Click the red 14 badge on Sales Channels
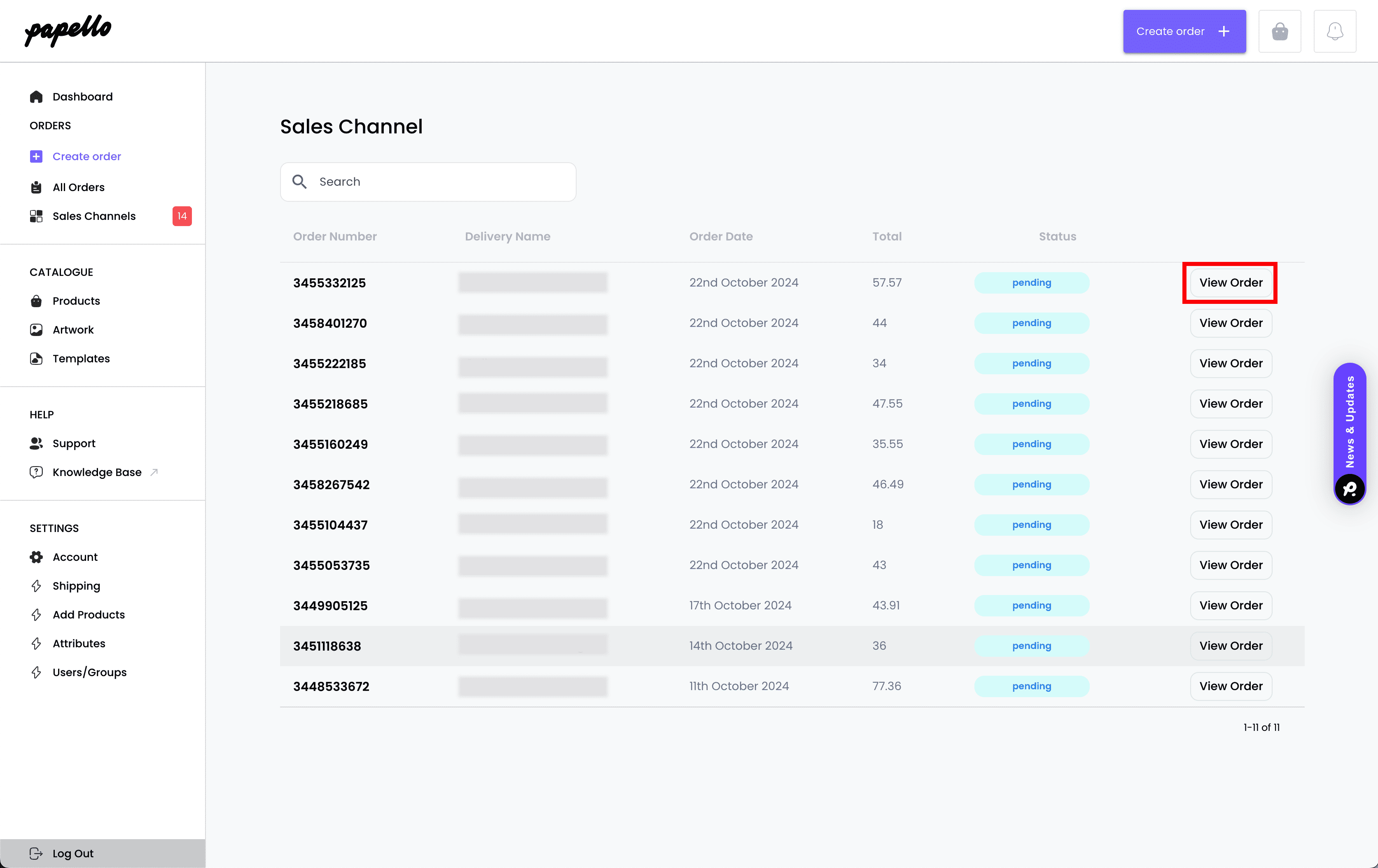The image size is (1378, 868). pyautogui.click(x=182, y=216)
